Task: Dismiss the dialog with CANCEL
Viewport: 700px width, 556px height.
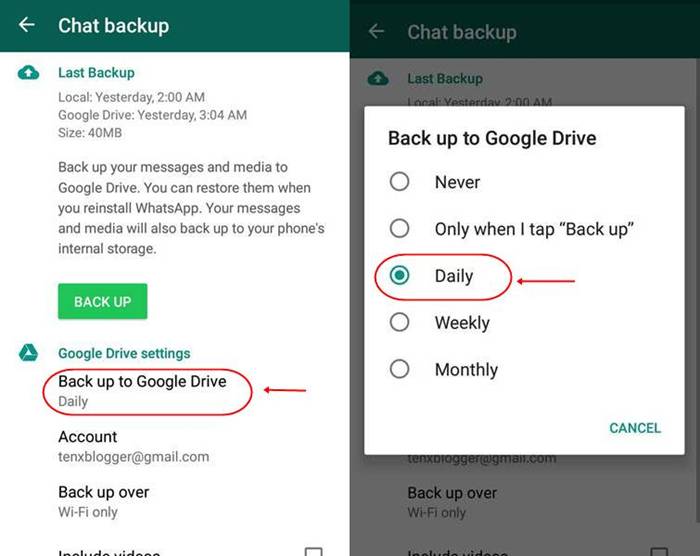Action: [x=635, y=428]
